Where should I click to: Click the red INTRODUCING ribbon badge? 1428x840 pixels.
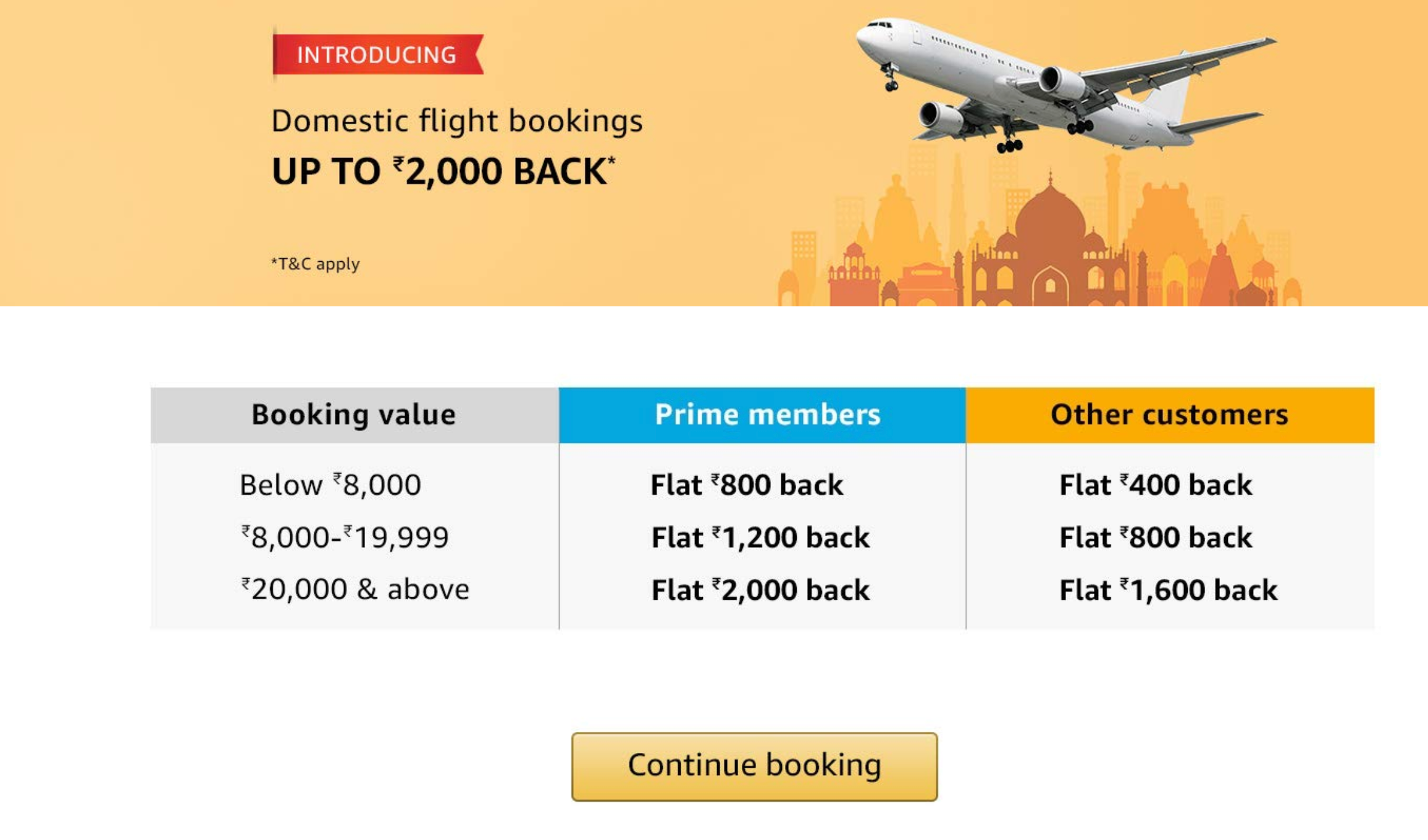coord(378,54)
